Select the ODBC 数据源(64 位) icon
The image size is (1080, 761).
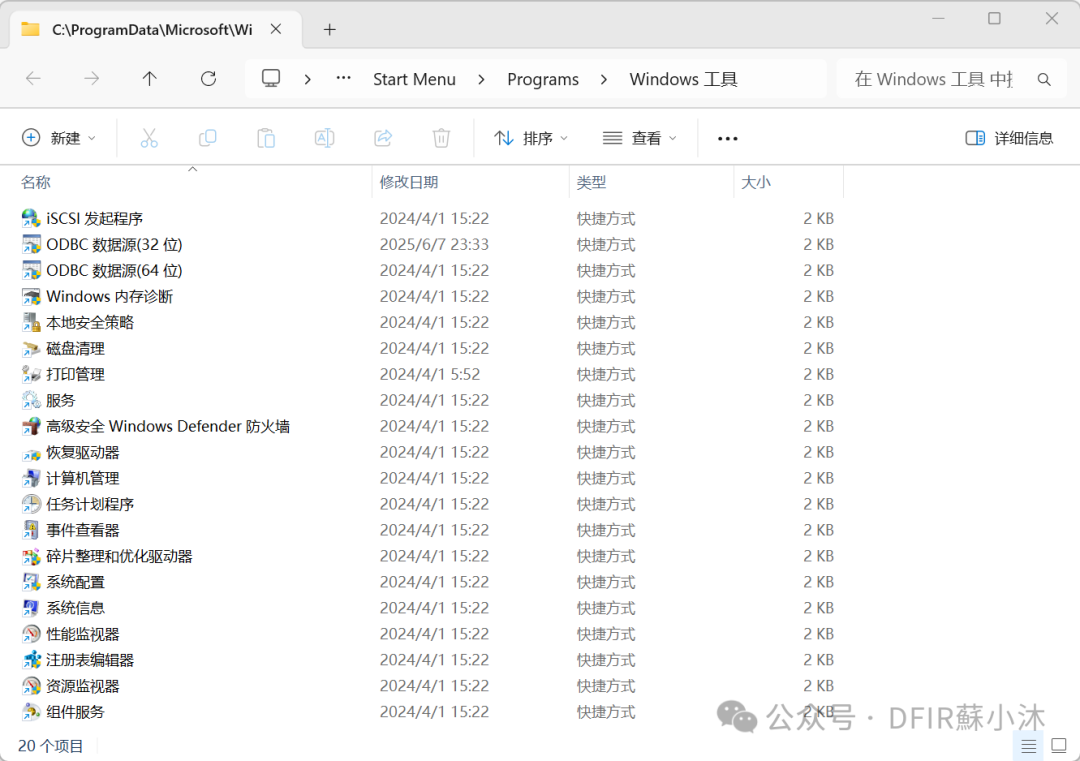point(31,271)
